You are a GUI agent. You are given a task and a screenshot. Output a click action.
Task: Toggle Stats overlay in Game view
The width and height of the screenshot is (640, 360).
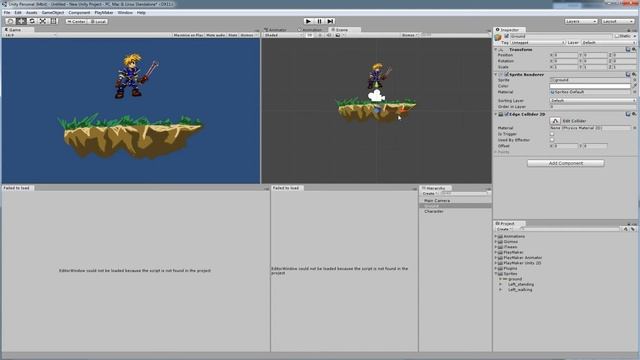click(233, 36)
